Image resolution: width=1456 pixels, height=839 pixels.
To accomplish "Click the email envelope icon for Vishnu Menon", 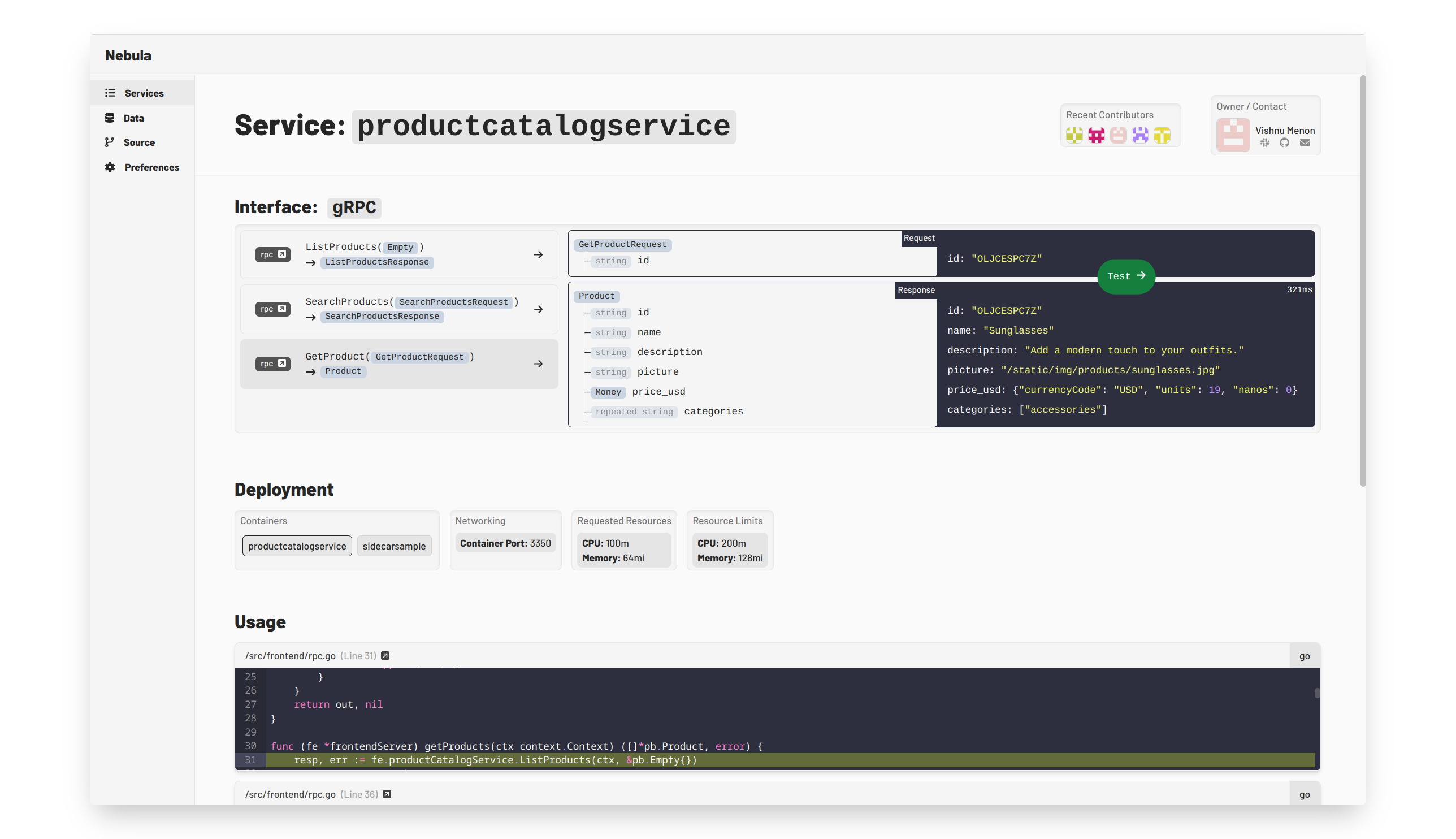I will pyautogui.click(x=1305, y=142).
